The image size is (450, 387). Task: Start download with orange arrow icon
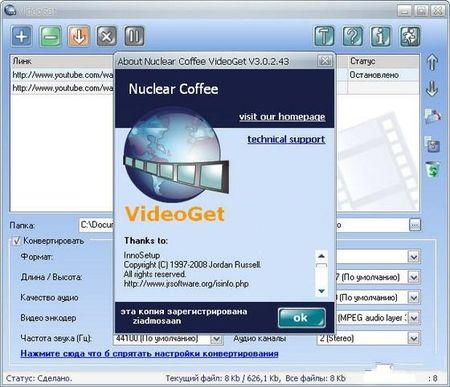[x=79, y=36]
